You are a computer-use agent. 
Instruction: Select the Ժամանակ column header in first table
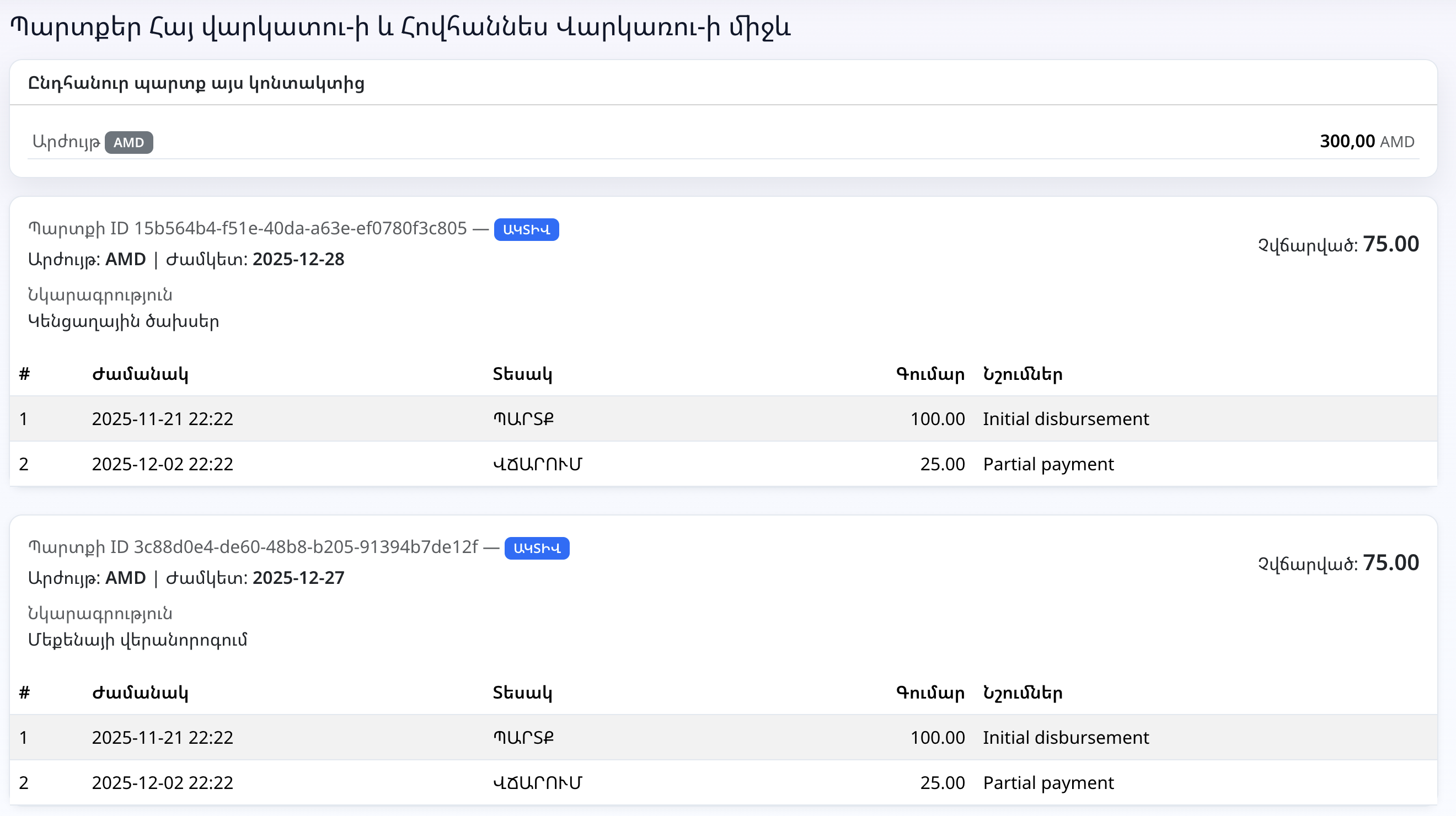[x=140, y=374]
